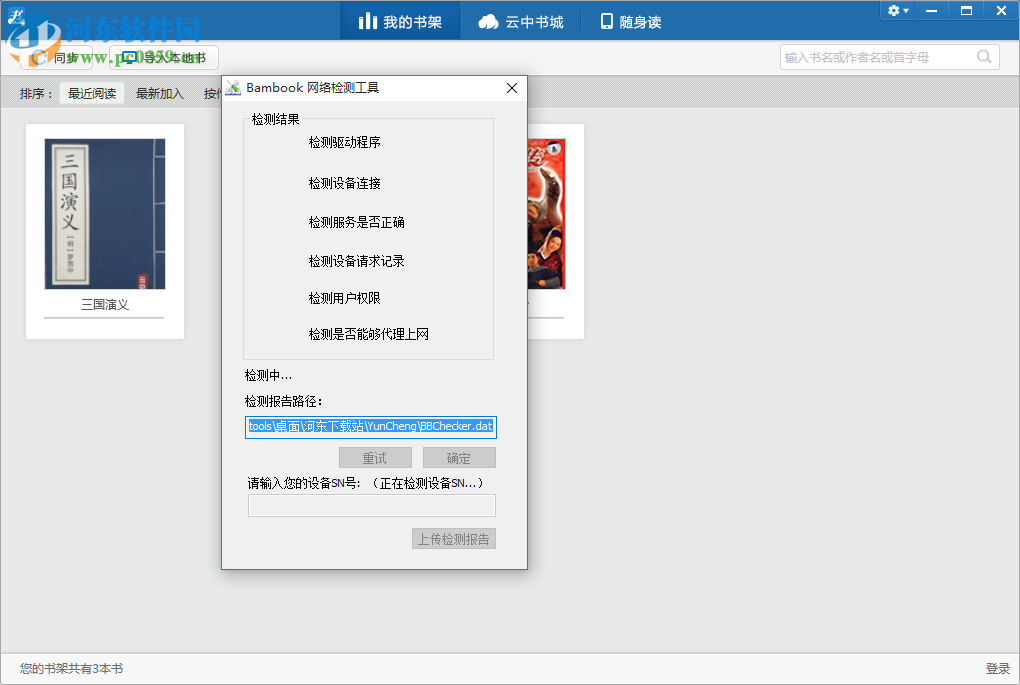Screen dimensions: 1020x685
Task: Click the settings gear icon
Action: (x=892, y=10)
